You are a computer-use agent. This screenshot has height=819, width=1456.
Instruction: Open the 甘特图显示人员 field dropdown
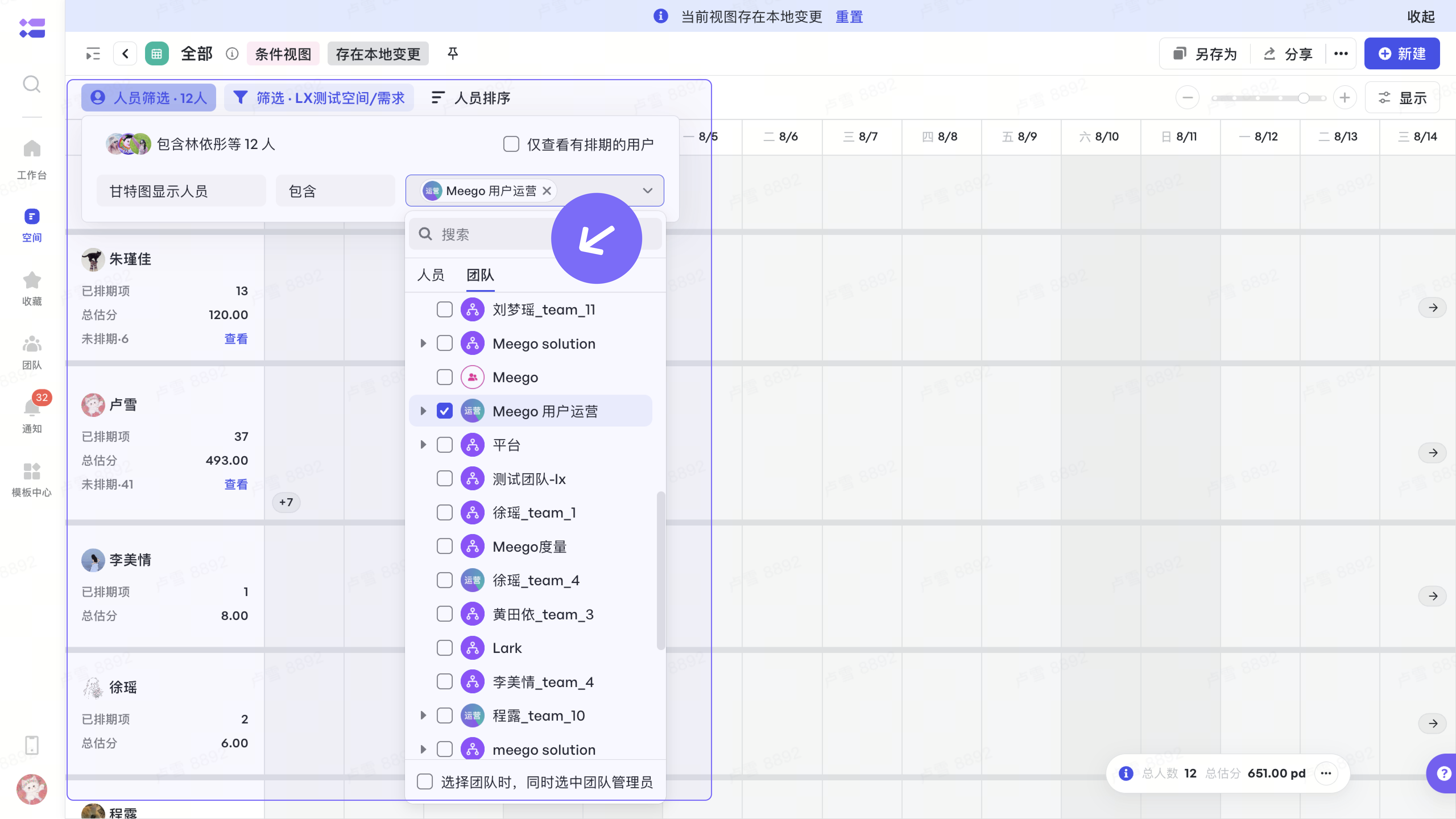click(x=181, y=191)
